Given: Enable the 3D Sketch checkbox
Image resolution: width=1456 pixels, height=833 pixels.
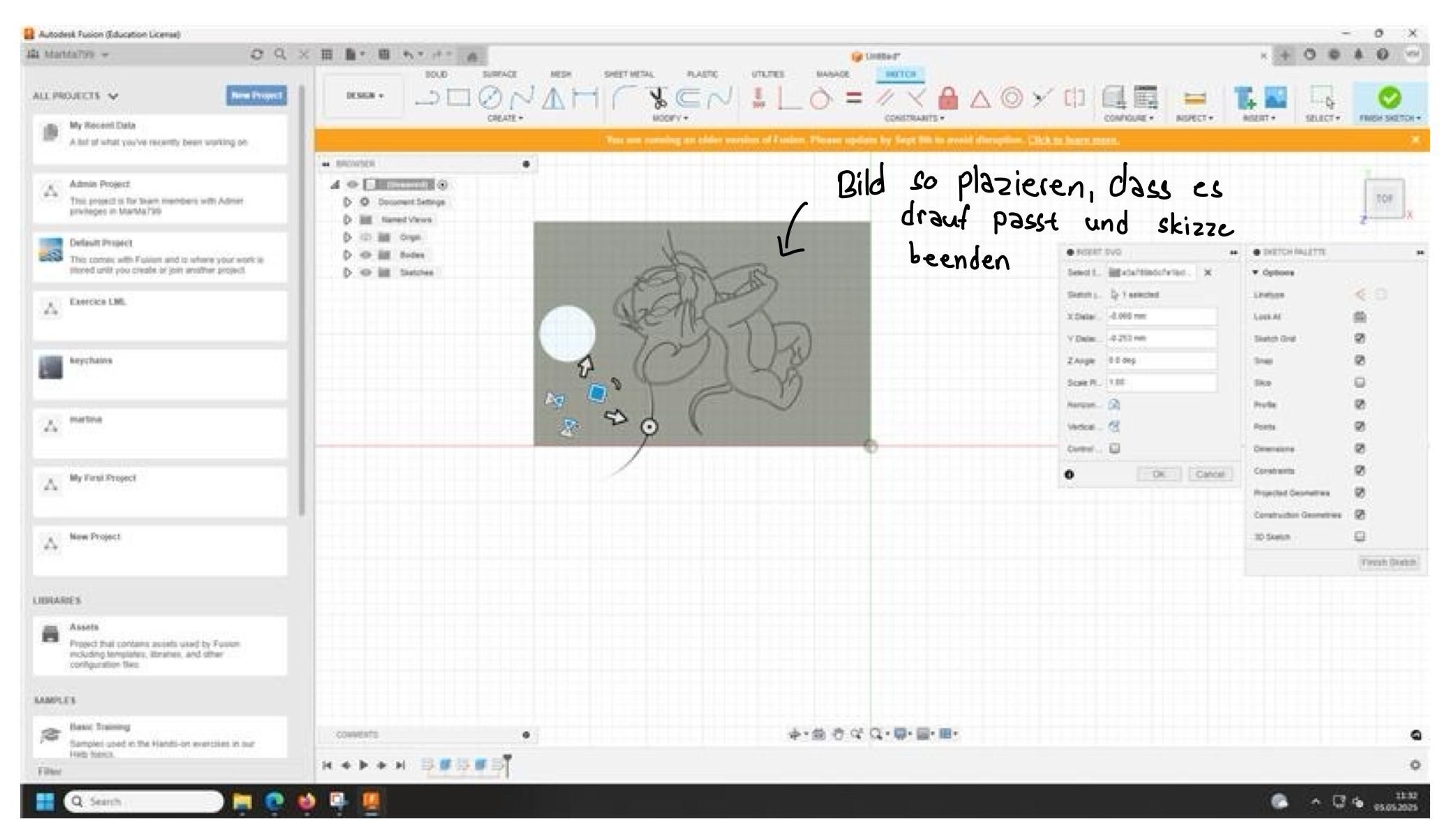Looking at the screenshot, I should pyautogui.click(x=1360, y=536).
